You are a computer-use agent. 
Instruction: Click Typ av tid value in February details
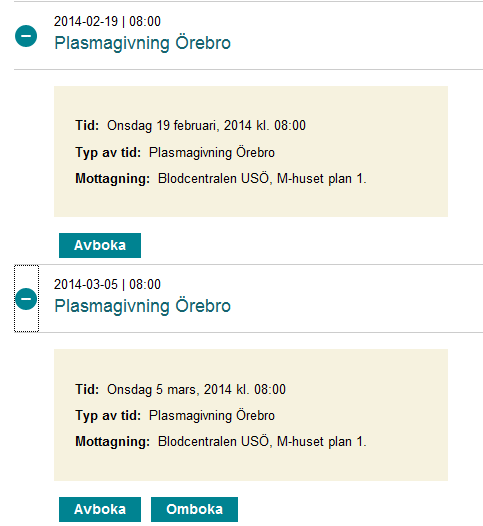click(x=212, y=153)
